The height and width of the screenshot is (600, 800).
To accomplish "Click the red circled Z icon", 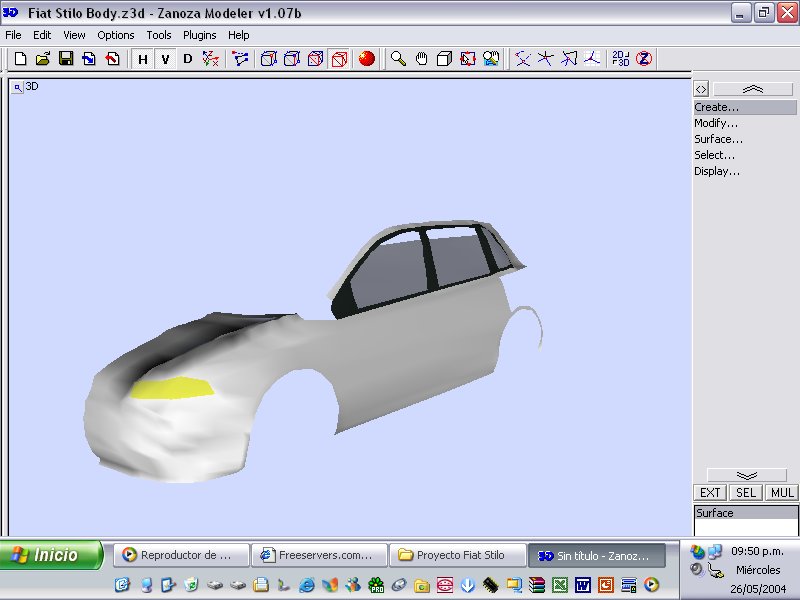I will click(644, 59).
